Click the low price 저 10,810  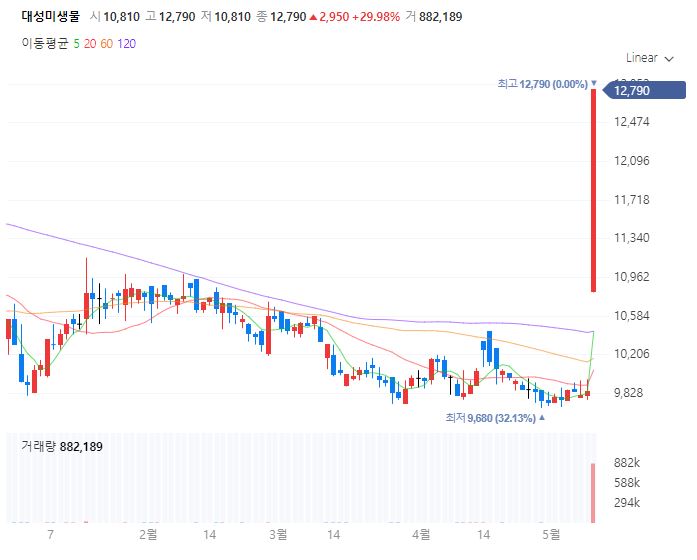point(226,17)
